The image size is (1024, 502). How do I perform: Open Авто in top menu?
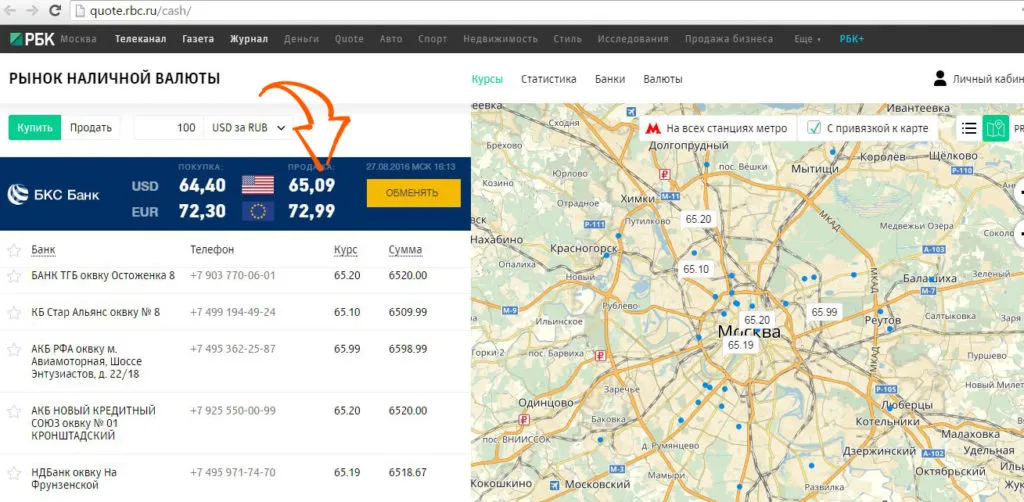391,39
